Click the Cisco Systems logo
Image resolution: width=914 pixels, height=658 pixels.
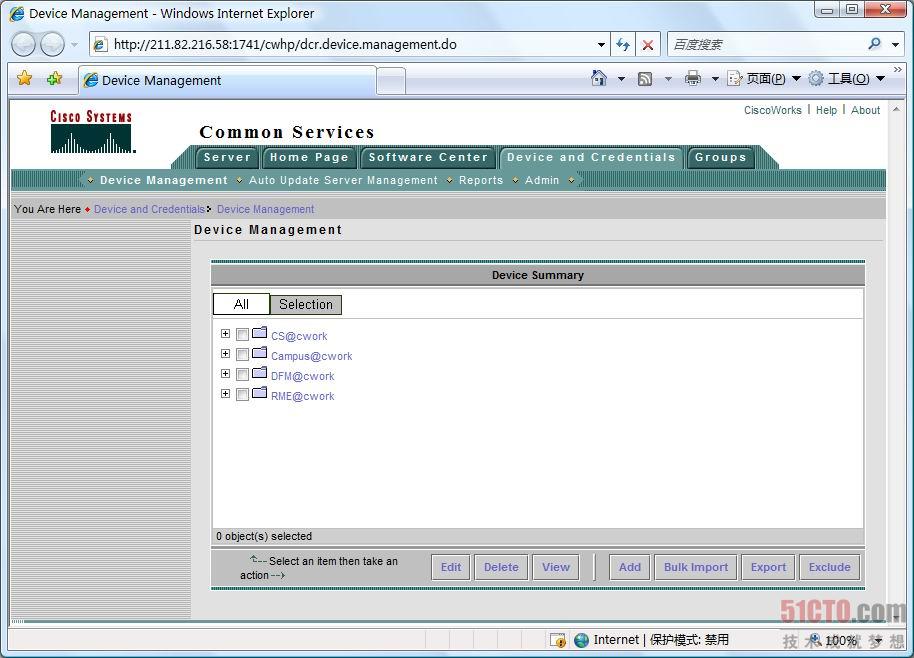[92, 132]
